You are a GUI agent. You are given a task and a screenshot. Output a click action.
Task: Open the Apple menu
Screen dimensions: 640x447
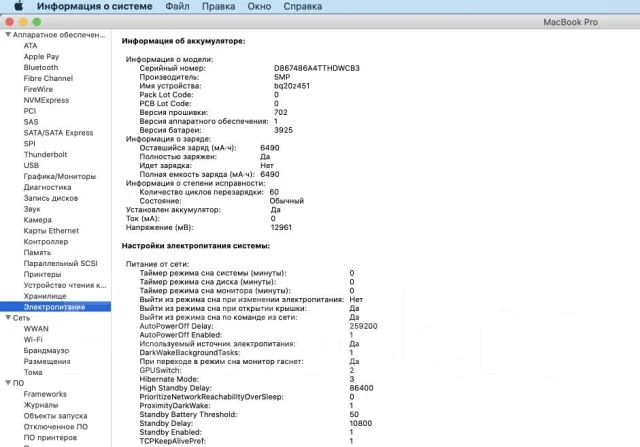pos(18,6)
